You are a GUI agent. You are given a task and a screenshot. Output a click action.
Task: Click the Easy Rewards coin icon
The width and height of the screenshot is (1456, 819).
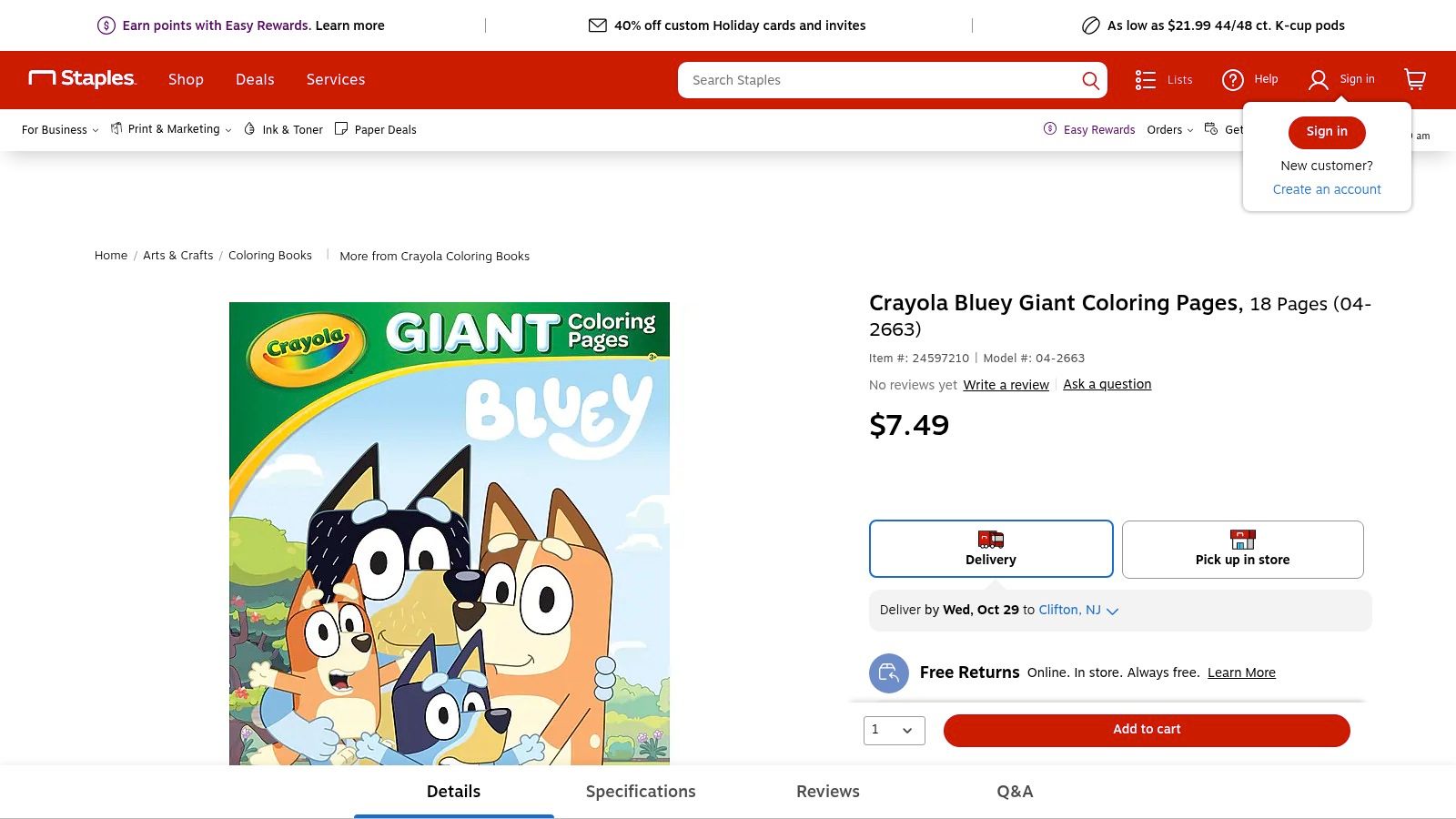[1050, 129]
